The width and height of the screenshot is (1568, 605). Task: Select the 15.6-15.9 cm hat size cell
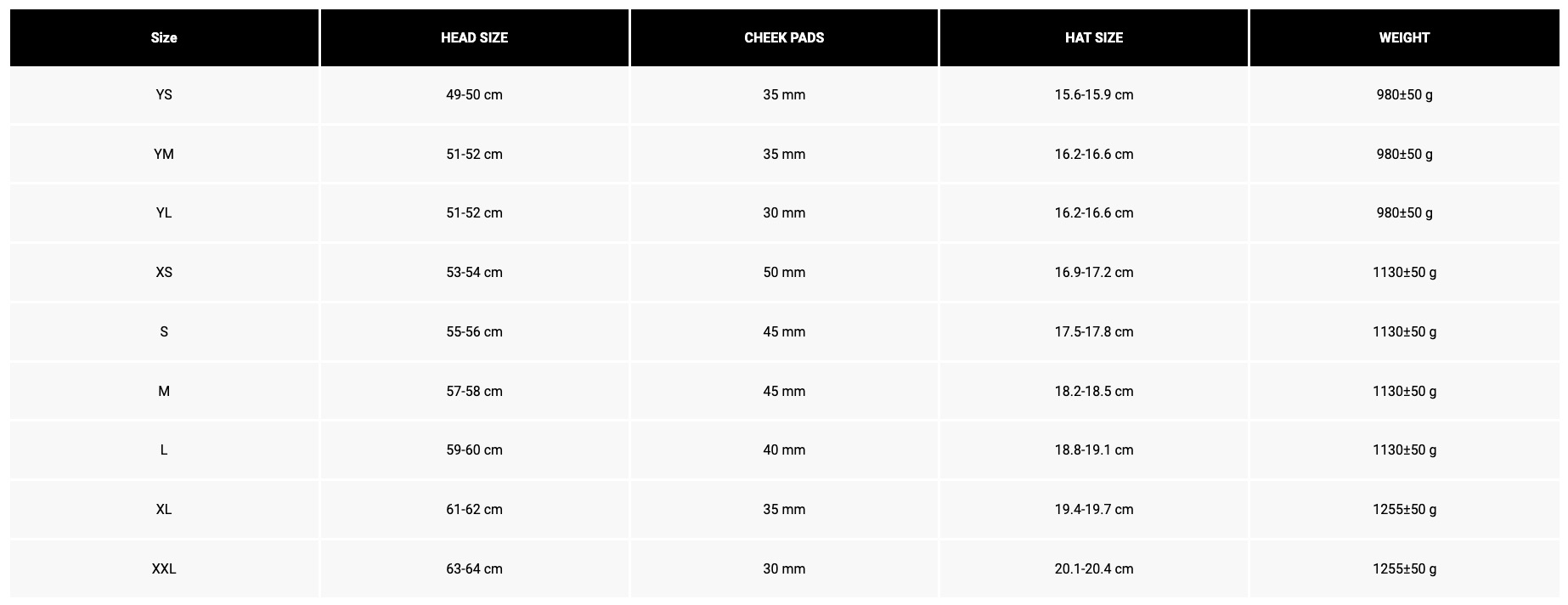tap(1094, 94)
